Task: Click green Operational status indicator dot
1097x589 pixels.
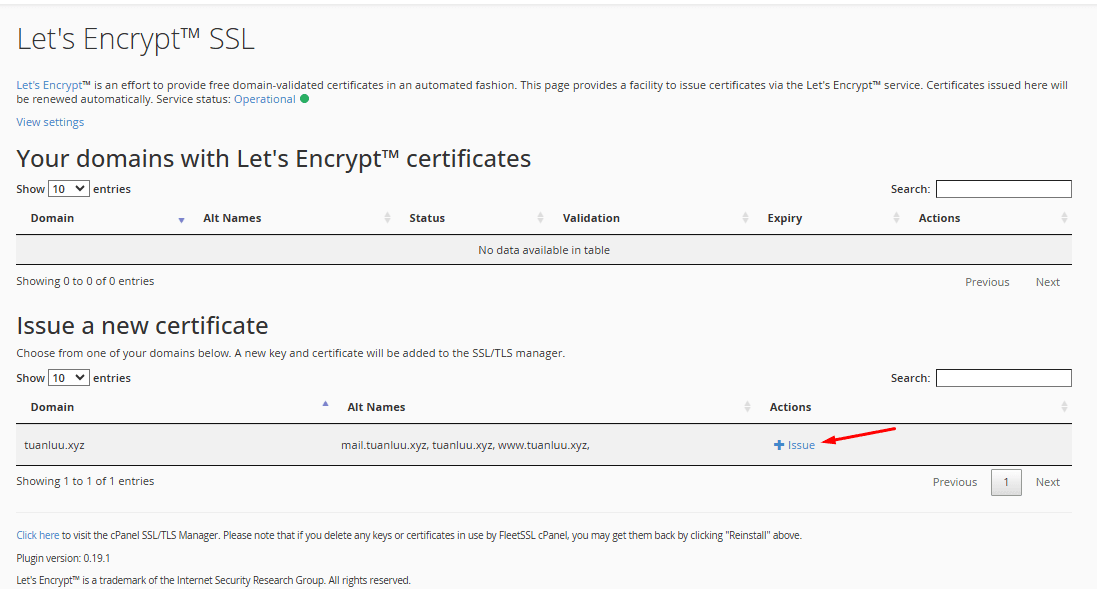Action: pyautogui.click(x=304, y=99)
